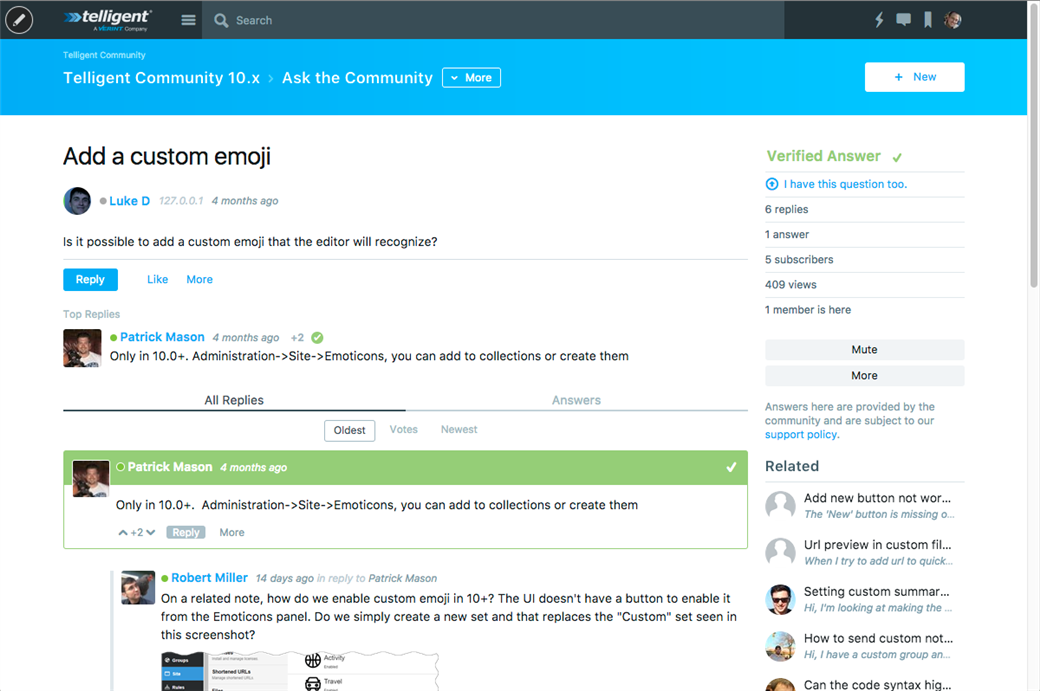1040x691 pixels.
Task: Open the support policy link
Action: (x=801, y=435)
